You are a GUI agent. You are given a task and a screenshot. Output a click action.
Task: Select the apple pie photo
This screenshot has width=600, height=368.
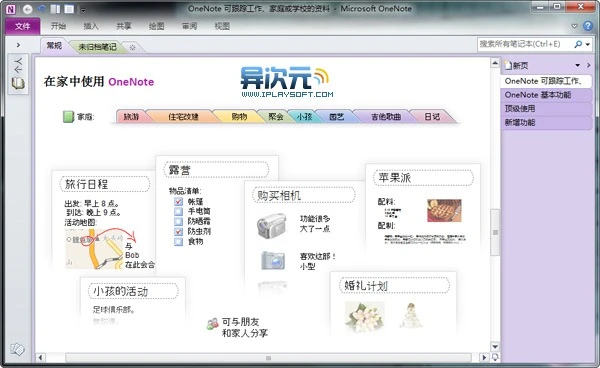pyautogui.click(x=444, y=210)
